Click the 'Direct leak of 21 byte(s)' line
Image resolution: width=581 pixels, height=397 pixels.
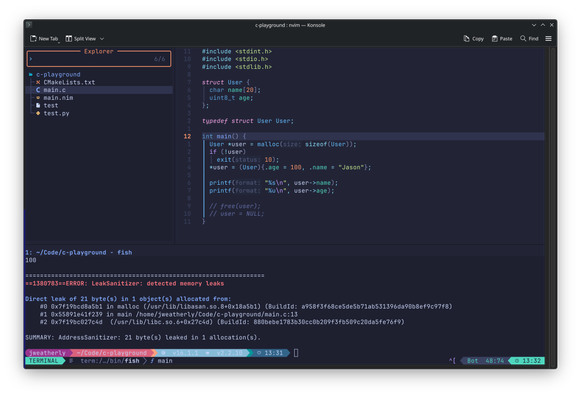pos(128,299)
